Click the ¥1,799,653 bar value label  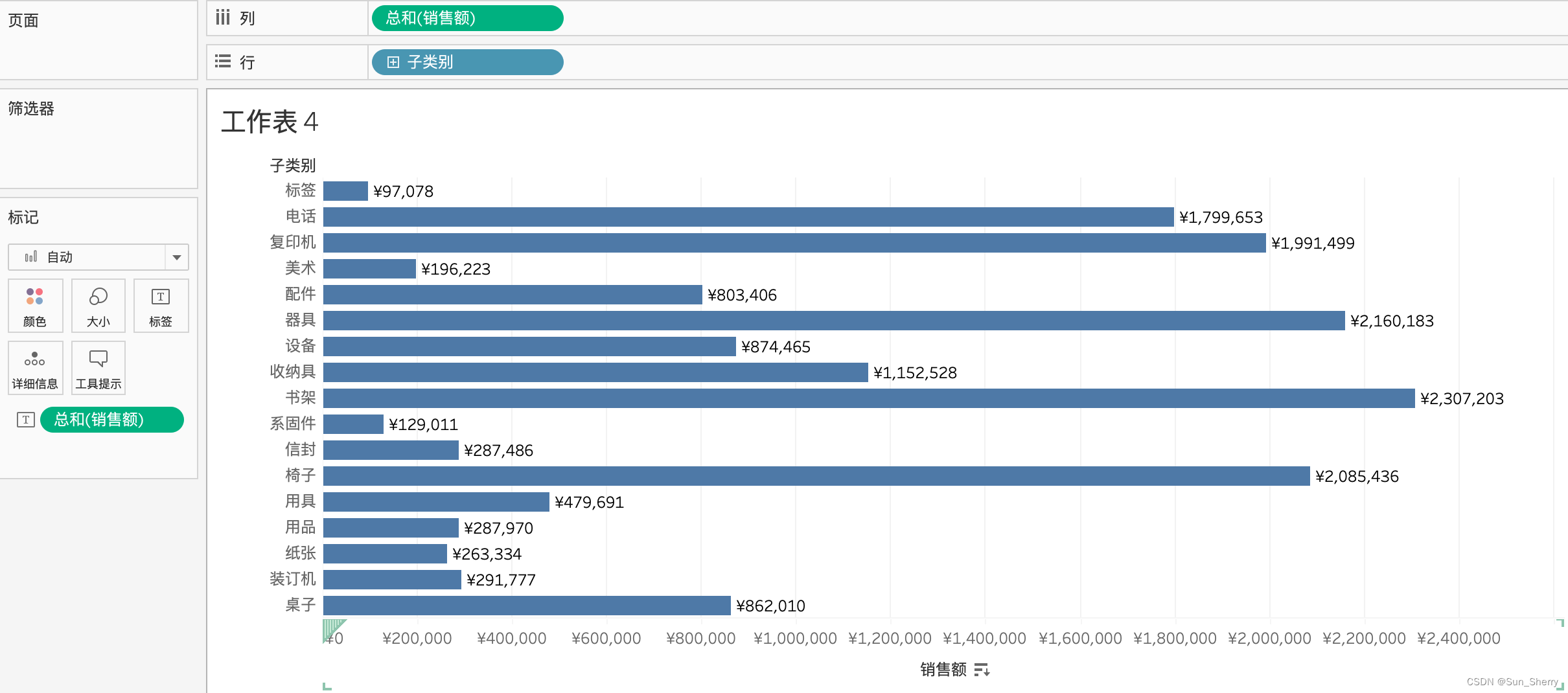(x=1221, y=218)
